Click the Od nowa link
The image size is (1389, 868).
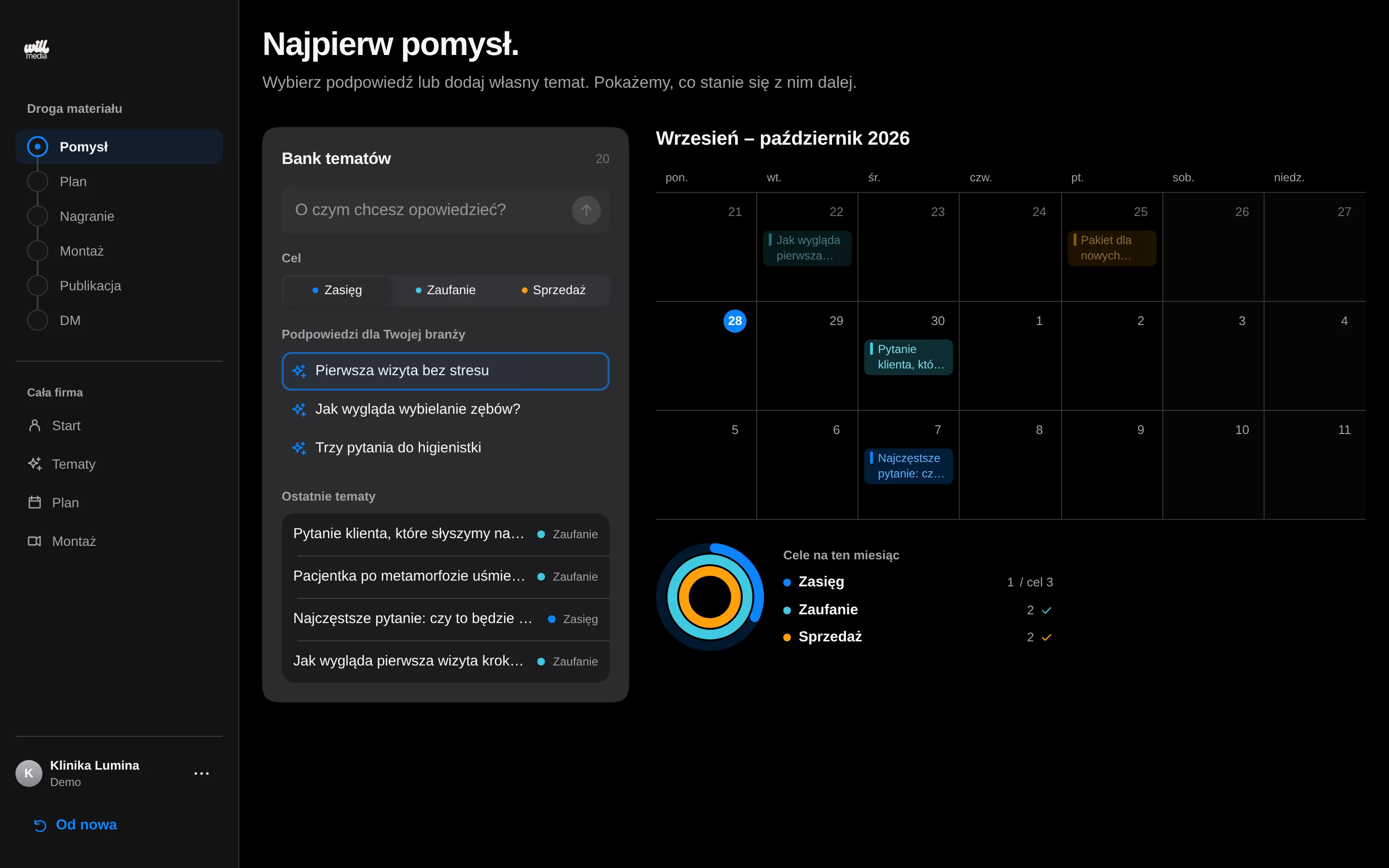point(75,825)
